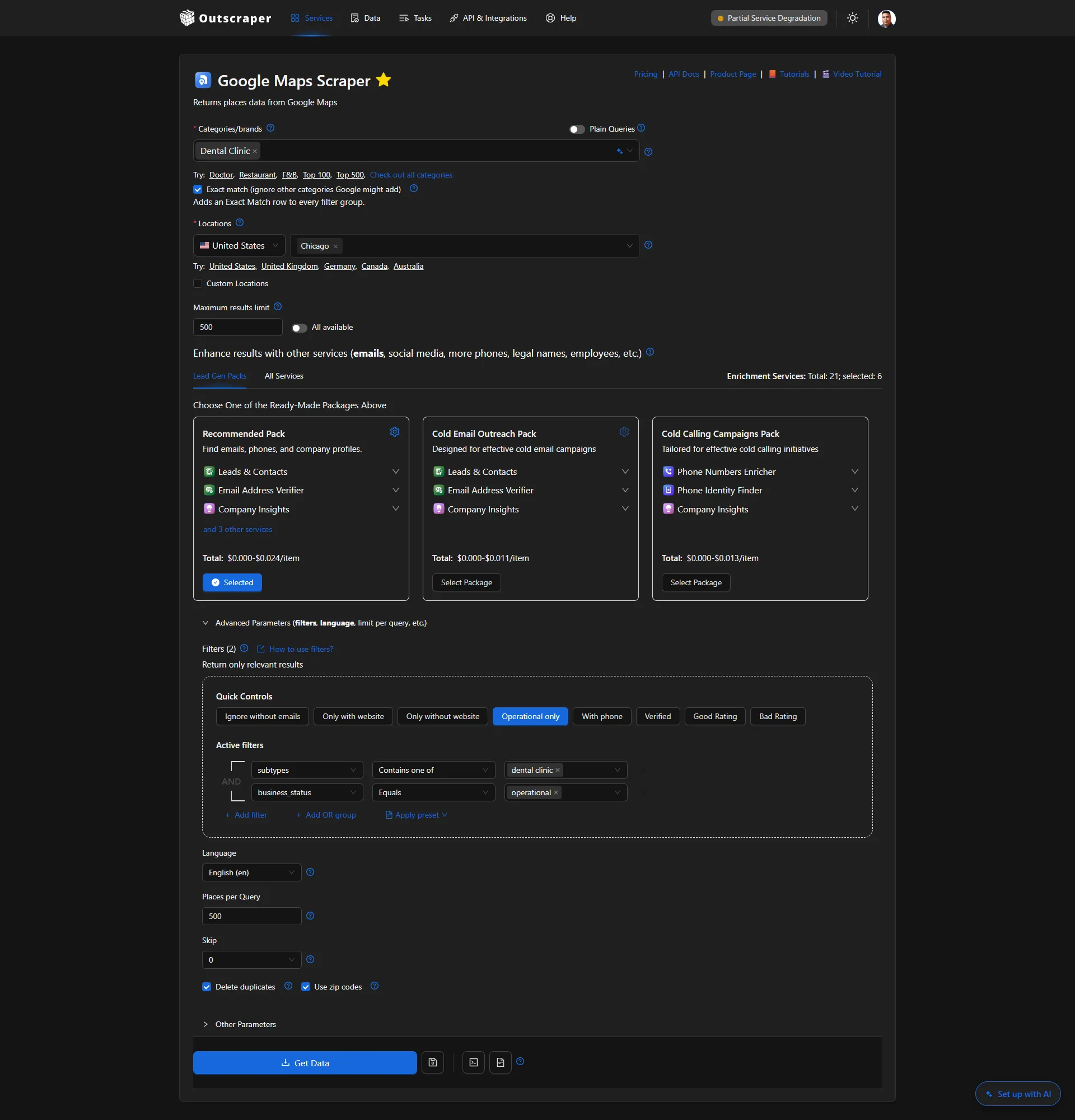1075x1120 pixels.
Task: Click the Maximum results limit input field
Action: pos(237,328)
